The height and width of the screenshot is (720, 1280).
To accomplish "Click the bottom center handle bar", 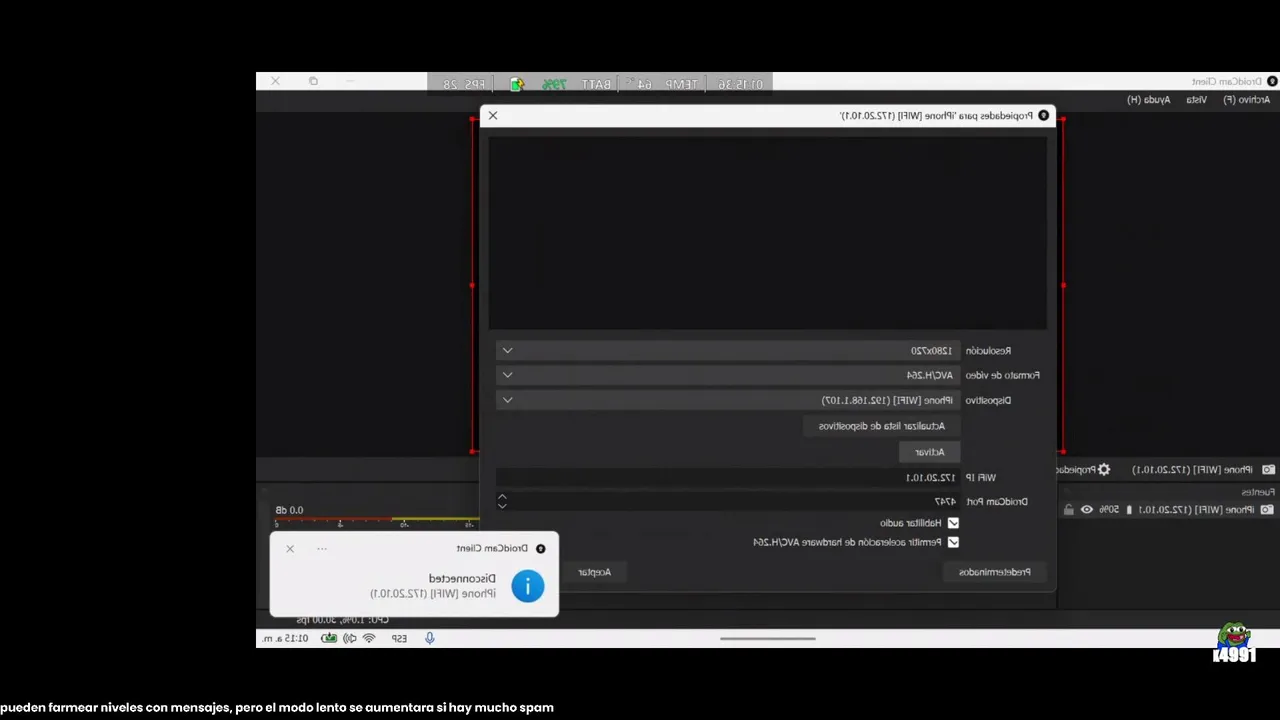I will point(768,638).
